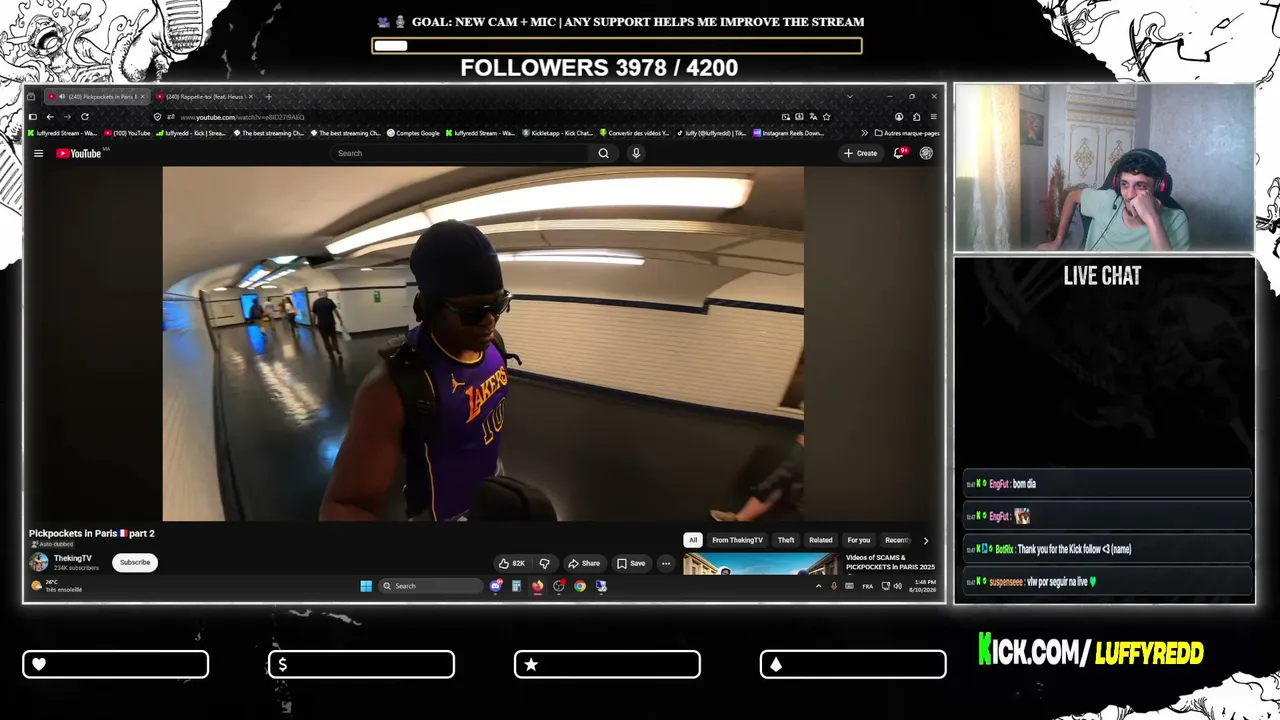Open the YouTube account avatar menu
Screen dimensions: 1280x720
point(926,153)
